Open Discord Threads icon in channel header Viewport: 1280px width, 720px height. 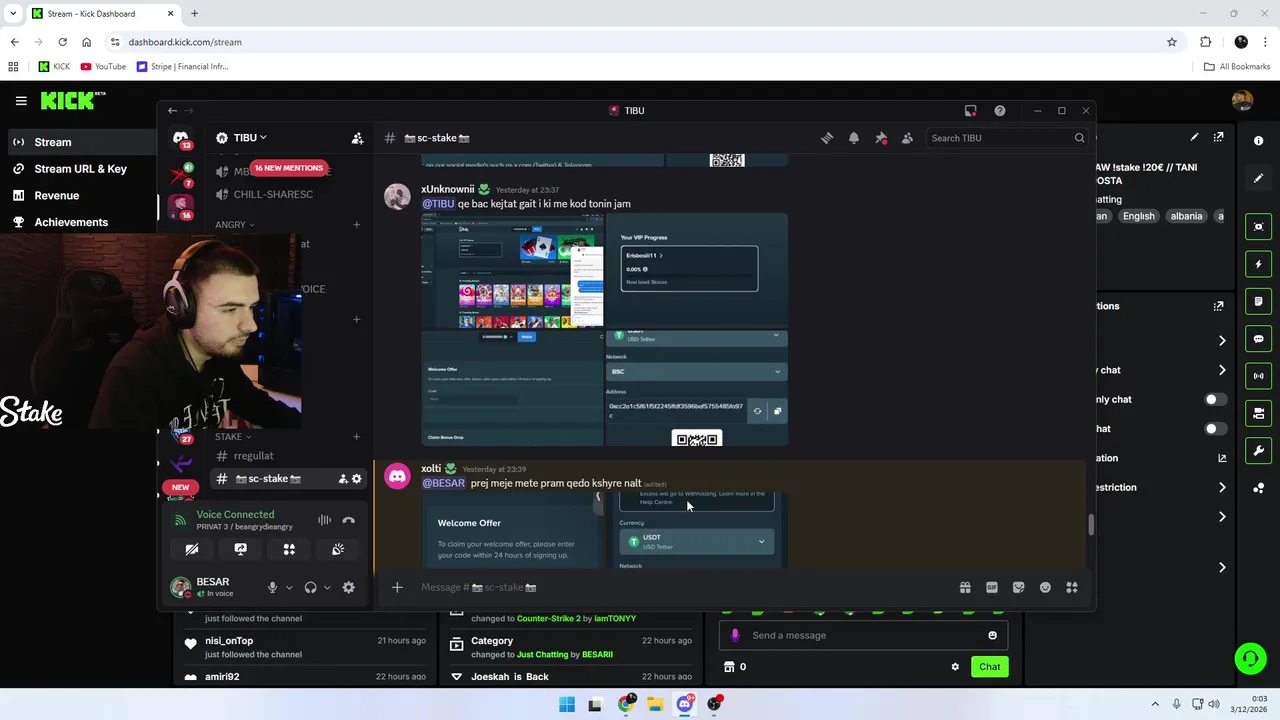pyautogui.click(x=827, y=138)
